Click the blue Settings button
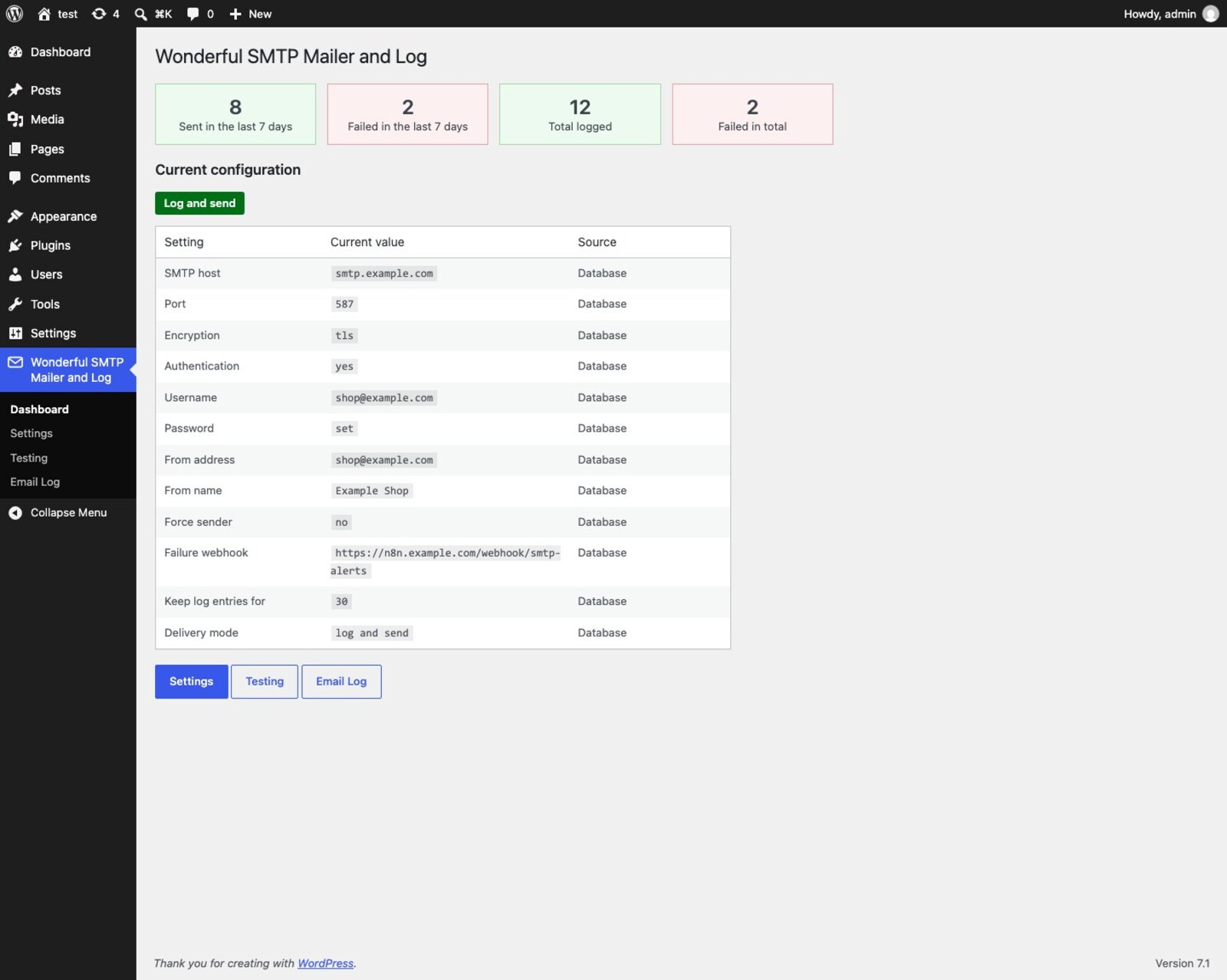 click(x=191, y=682)
